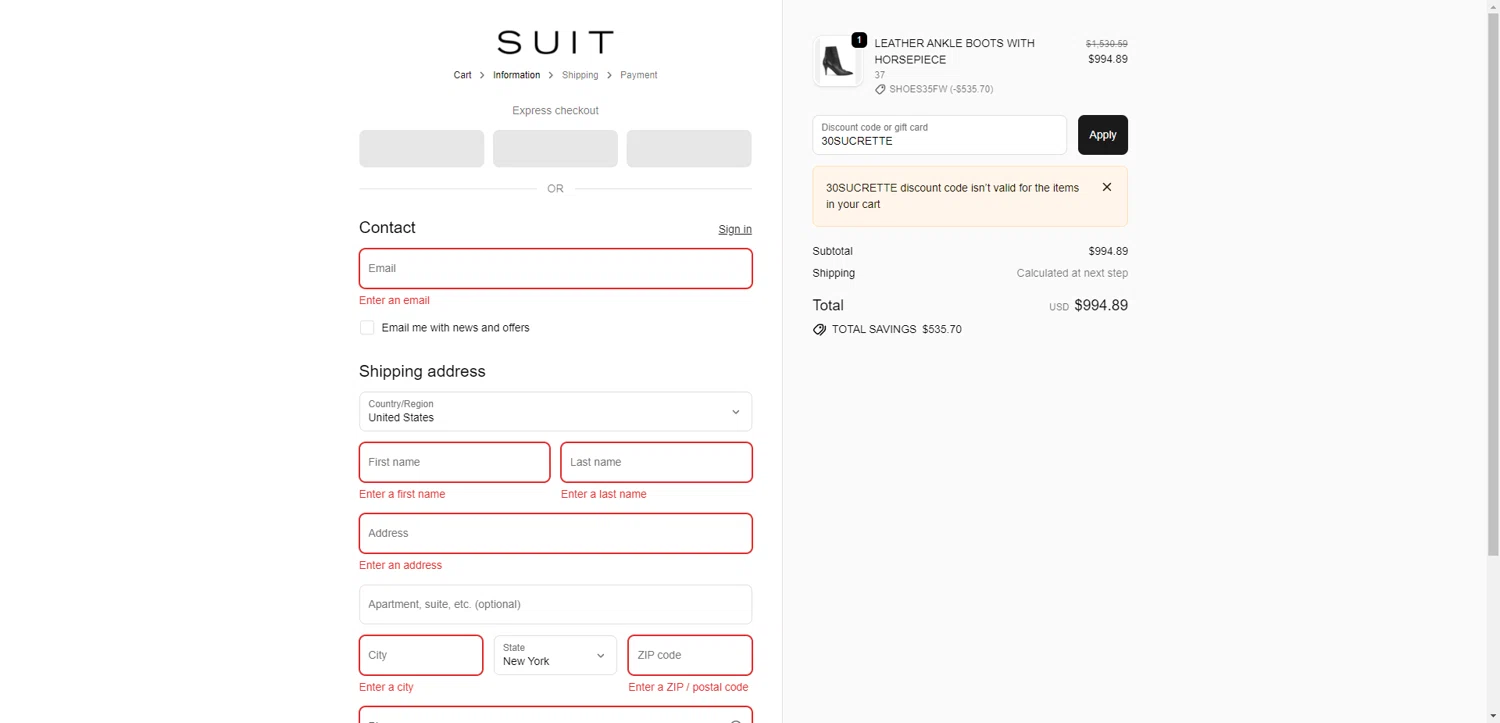1500x723 pixels.
Task: Focus the Last name field
Action: click(656, 462)
